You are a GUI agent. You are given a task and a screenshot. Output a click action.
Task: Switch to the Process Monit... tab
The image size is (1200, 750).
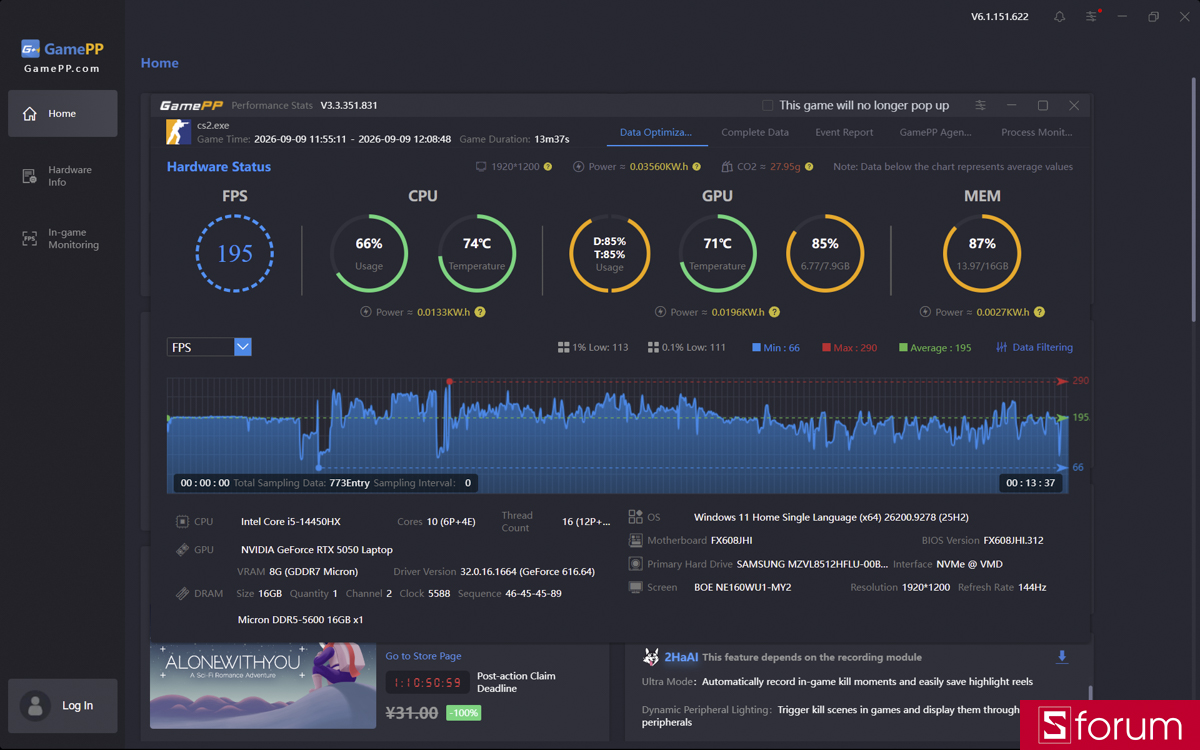coord(1036,132)
